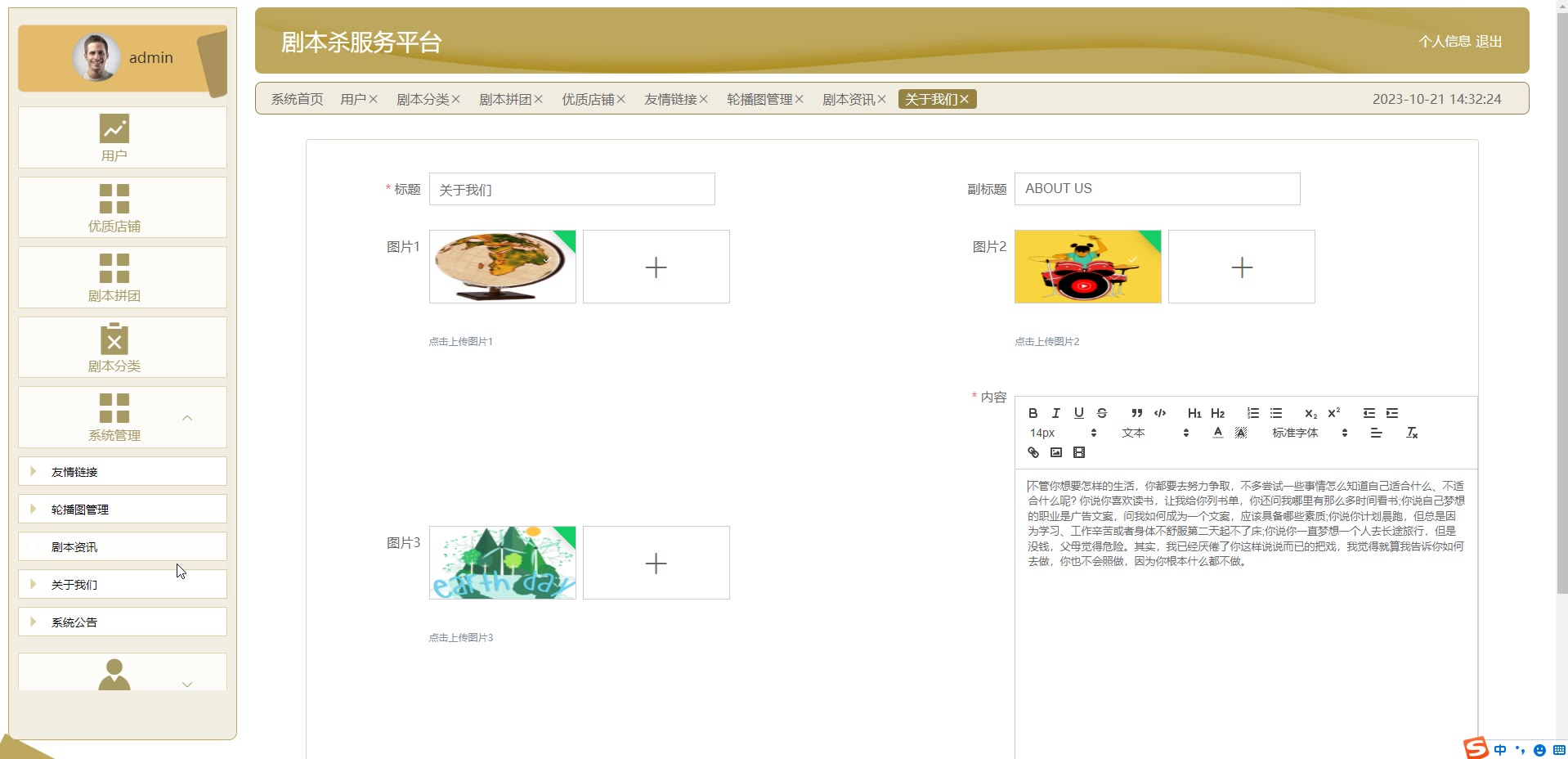The height and width of the screenshot is (759, 1568).
Task: Switch to the 用户 tab
Action: pyautogui.click(x=353, y=99)
